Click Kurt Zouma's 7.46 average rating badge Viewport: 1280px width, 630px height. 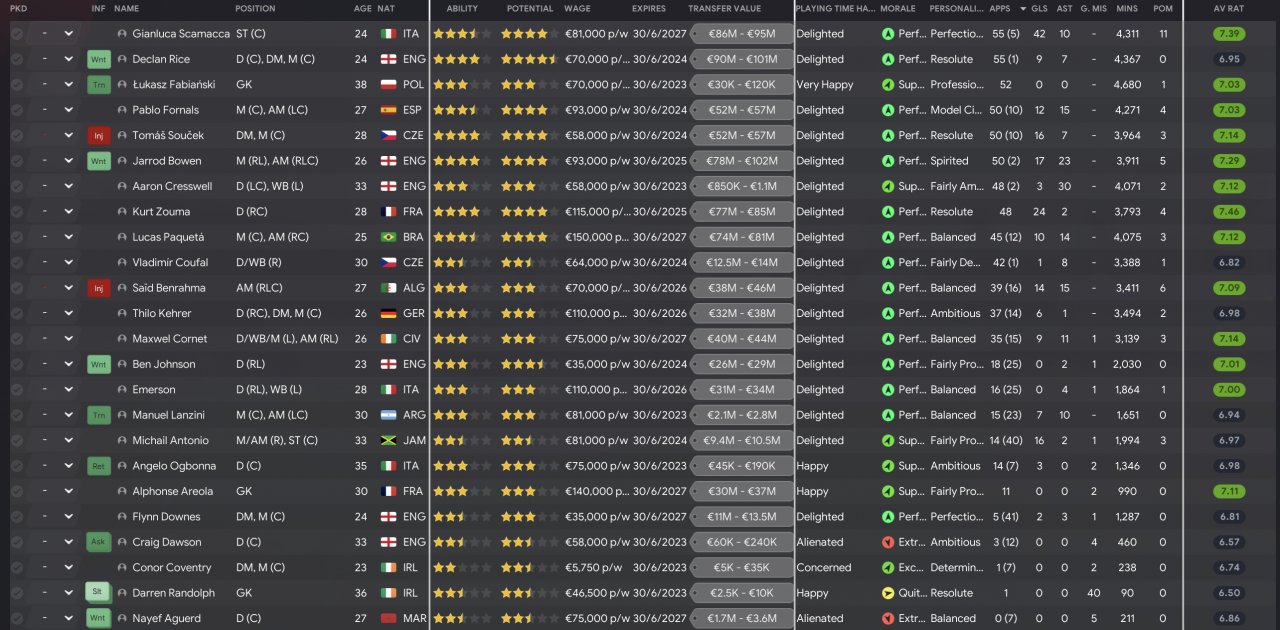(x=1229, y=212)
